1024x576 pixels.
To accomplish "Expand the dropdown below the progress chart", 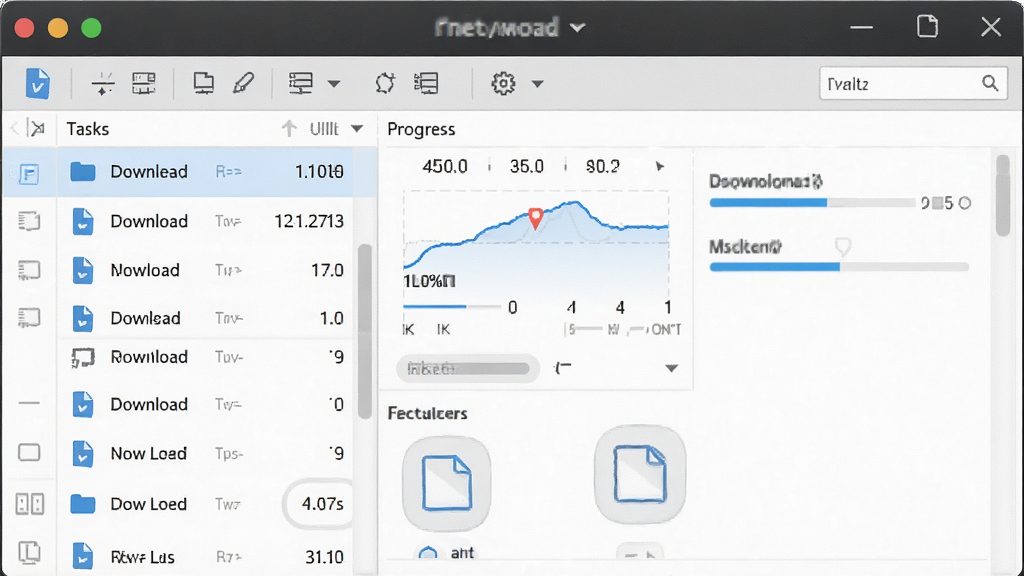I will [x=671, y=368].
